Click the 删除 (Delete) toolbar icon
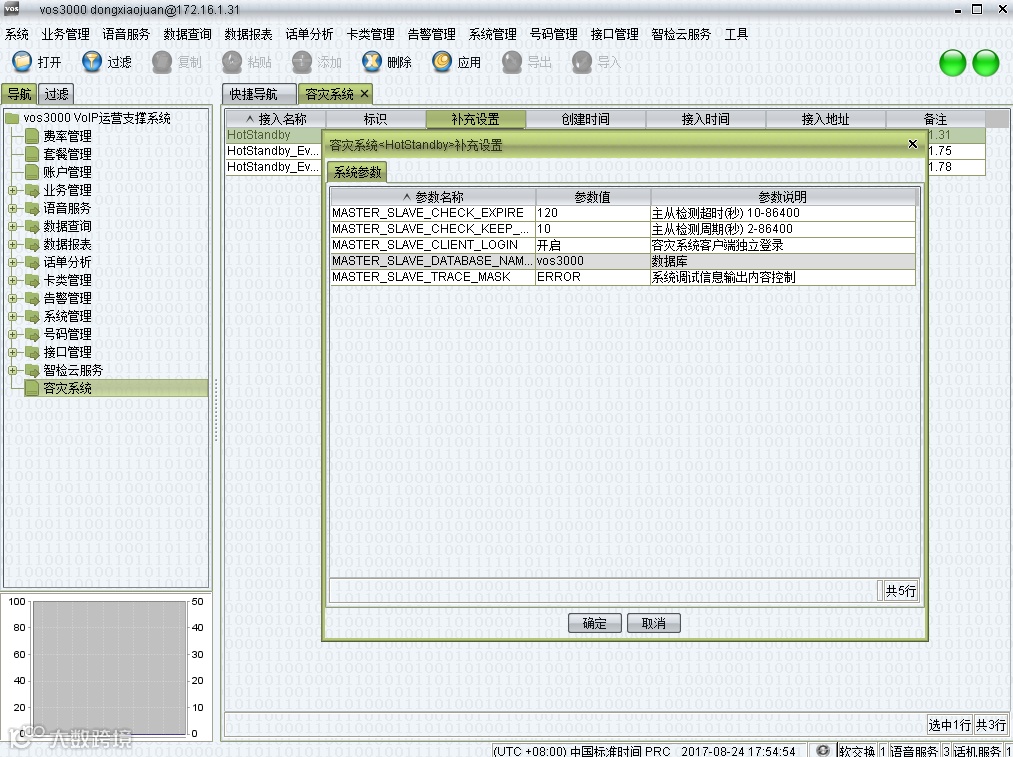The width and height of the screenshot is (1013, 757). (371, 61)
